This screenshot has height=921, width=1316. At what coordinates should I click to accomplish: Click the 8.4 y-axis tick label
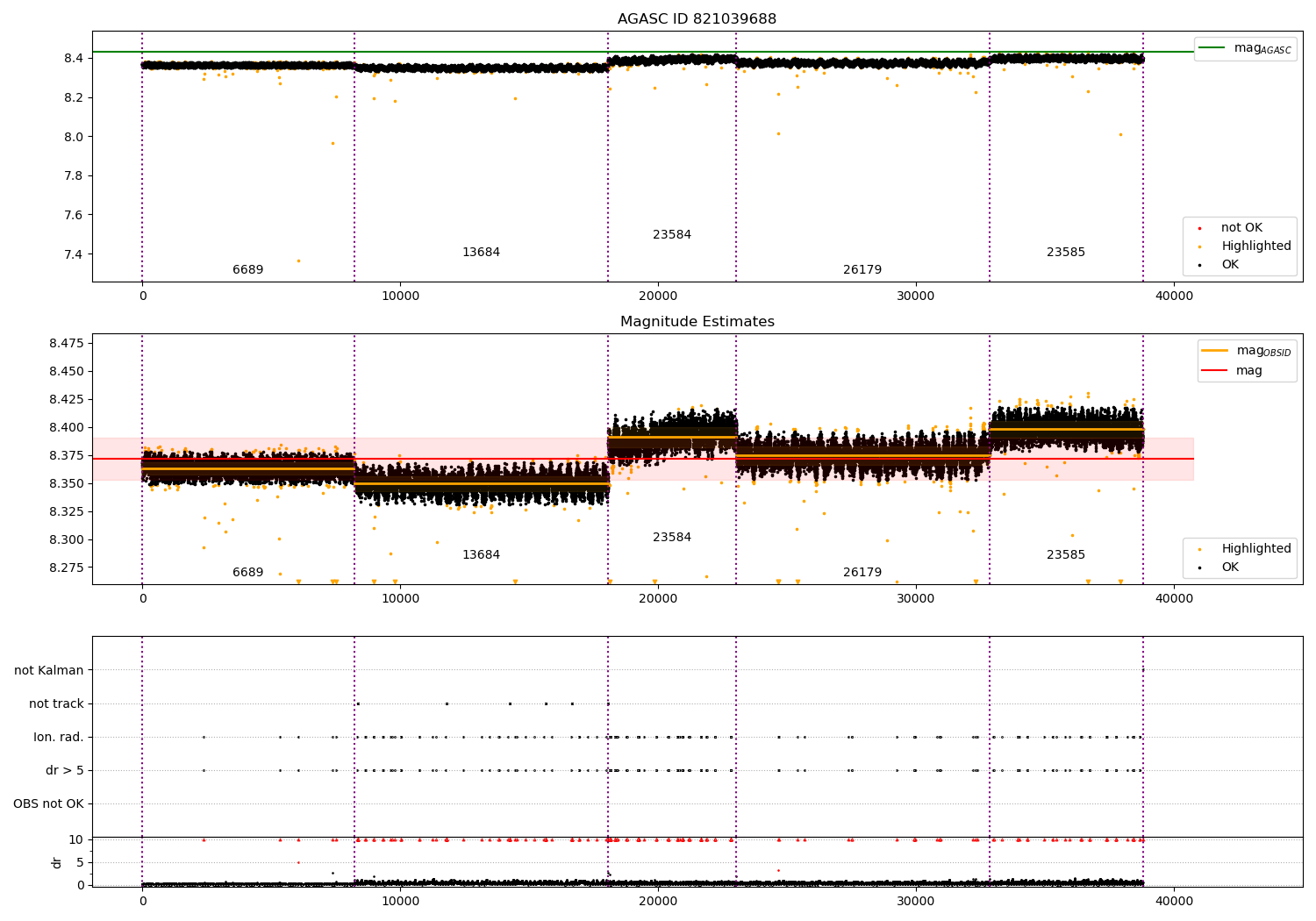74,59
